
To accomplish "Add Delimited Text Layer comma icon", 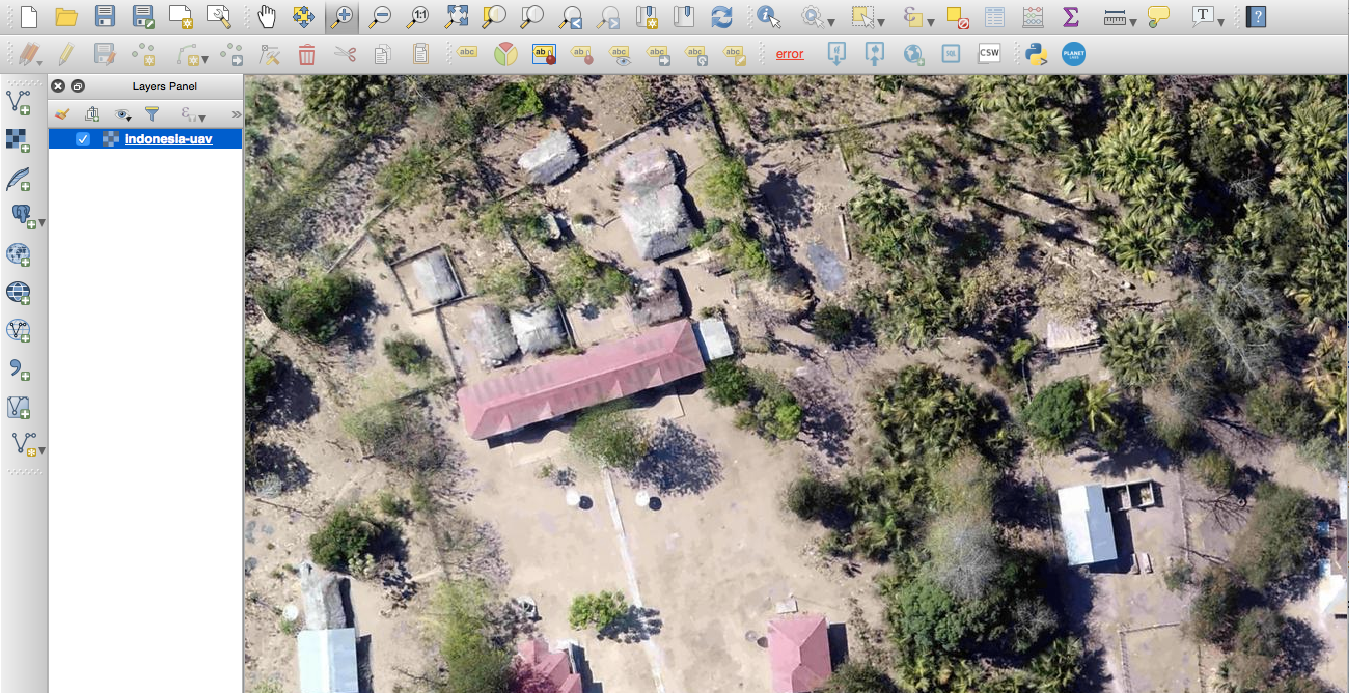I will pyautogui.click(x=18, y=369).
